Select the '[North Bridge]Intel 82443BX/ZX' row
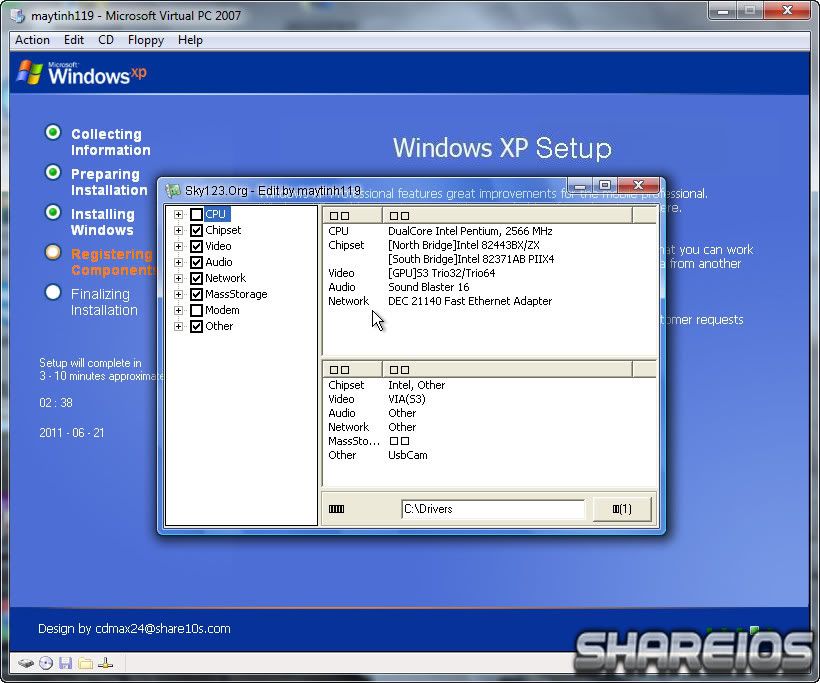The width and height of the screenshot is (820, 683). [x=490, y=245]
